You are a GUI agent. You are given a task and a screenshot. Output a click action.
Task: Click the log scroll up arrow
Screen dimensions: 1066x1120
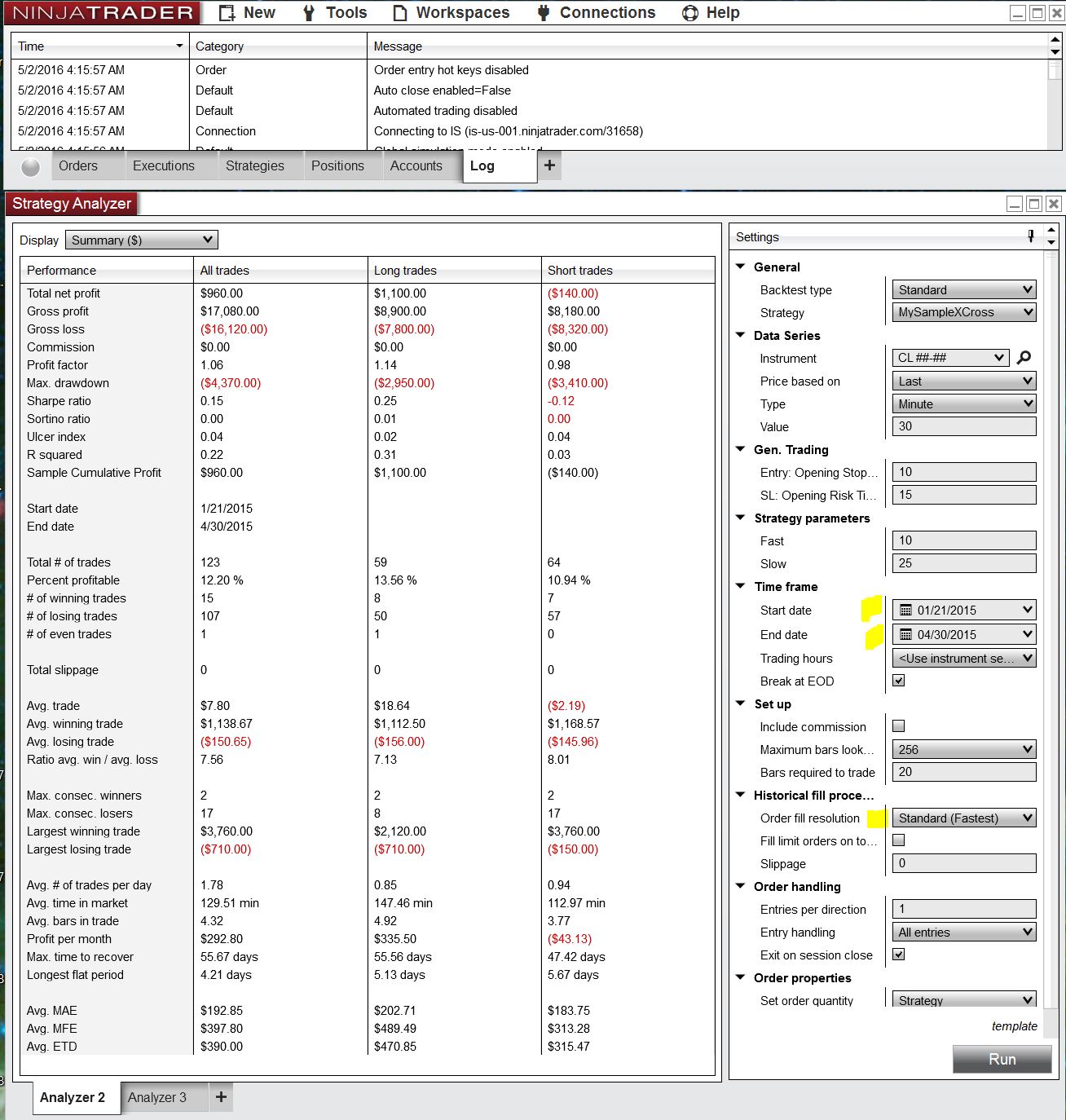coord(1055,39)
